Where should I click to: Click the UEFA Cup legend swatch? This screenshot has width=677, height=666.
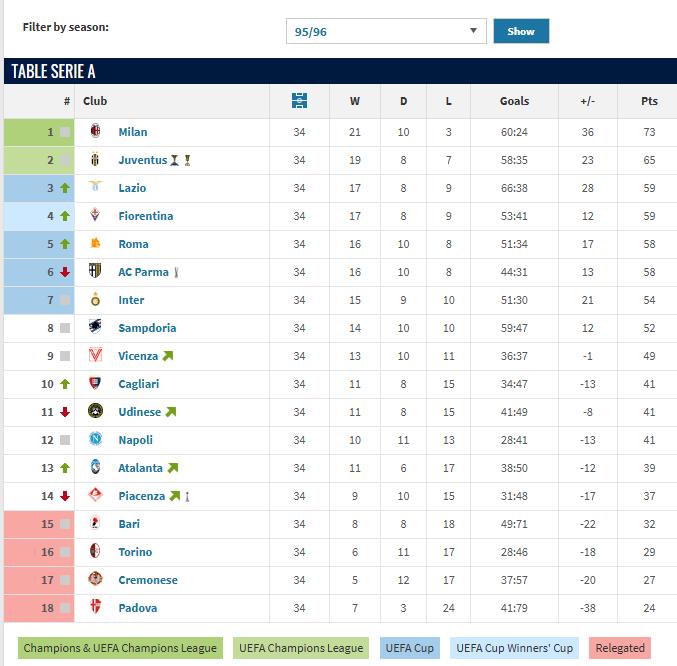point(410,648)
